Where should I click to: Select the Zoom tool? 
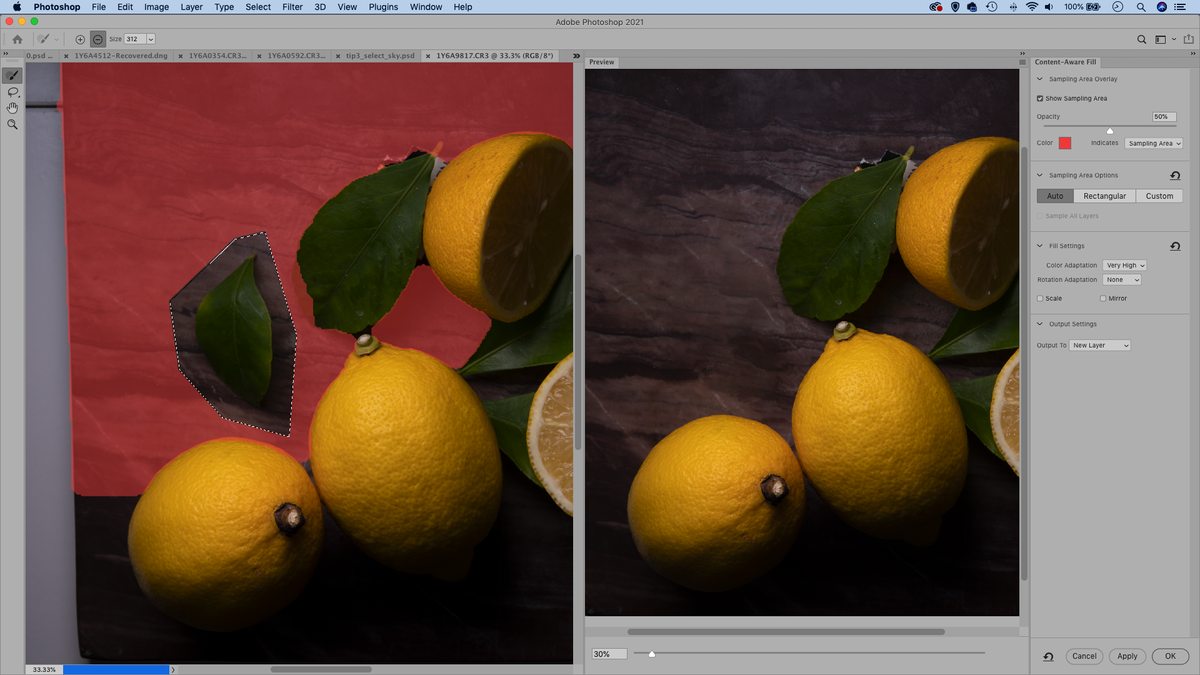12,123
